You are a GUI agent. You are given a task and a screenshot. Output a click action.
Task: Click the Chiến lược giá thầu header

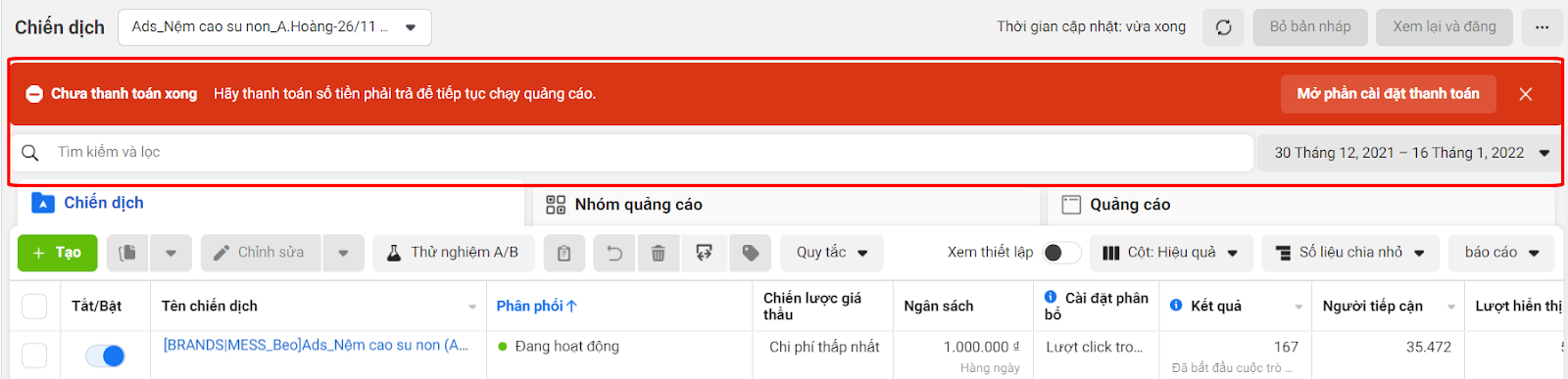[x=812, y=307]
